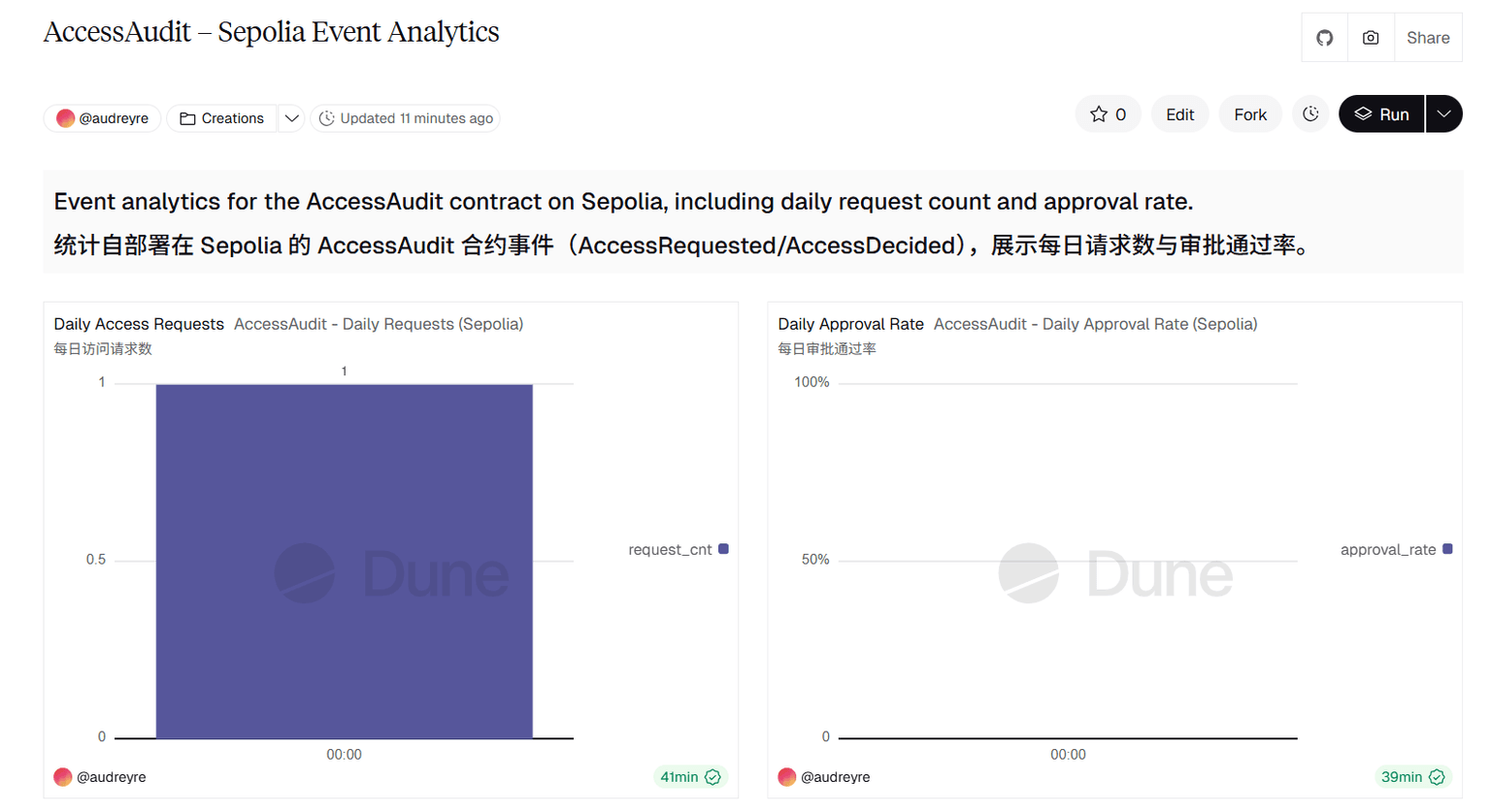The image size is (1491, 812).
Task: Open the Run button dropdown arrow
Action: click(1443, 114)
